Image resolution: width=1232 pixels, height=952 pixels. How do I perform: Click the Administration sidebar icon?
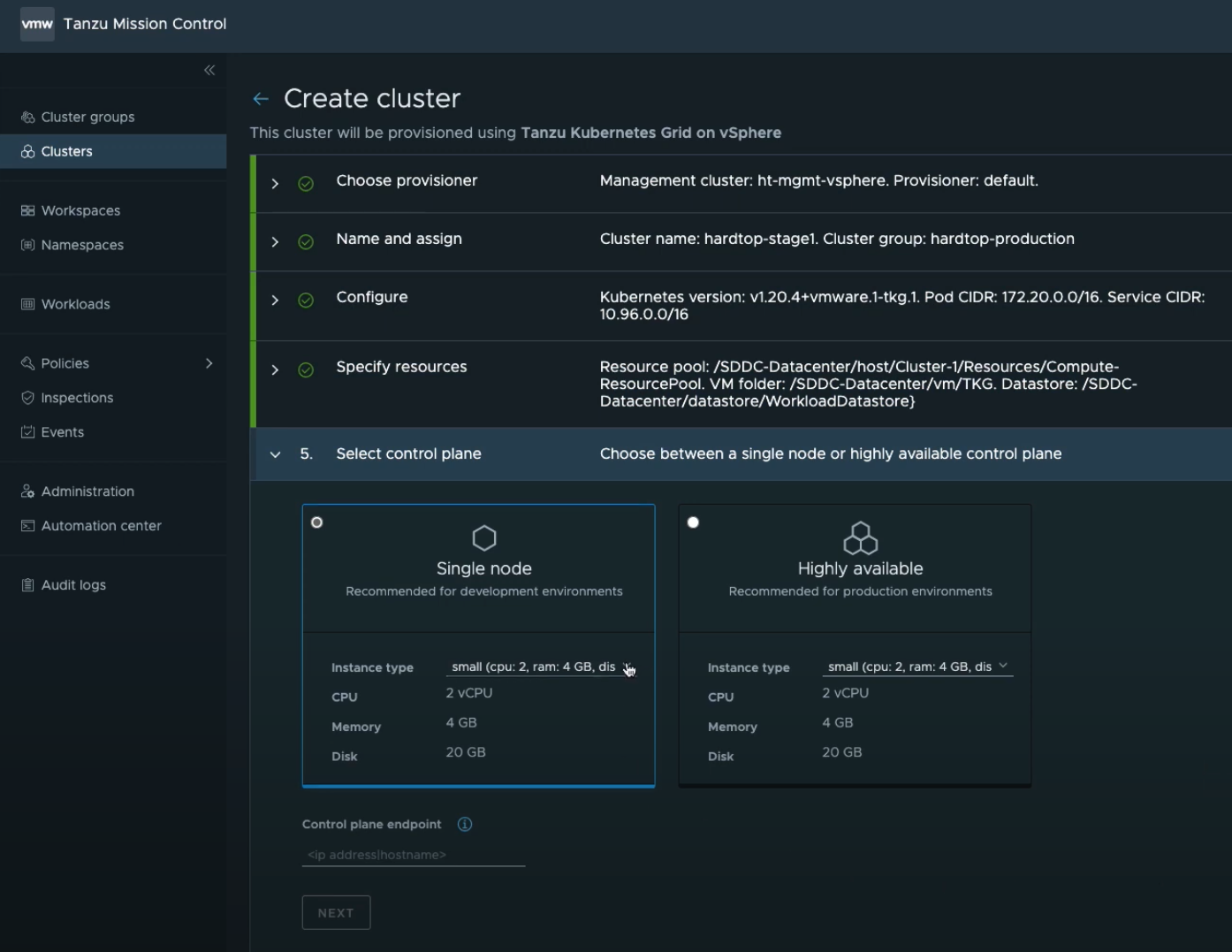(x=27, y=491)
